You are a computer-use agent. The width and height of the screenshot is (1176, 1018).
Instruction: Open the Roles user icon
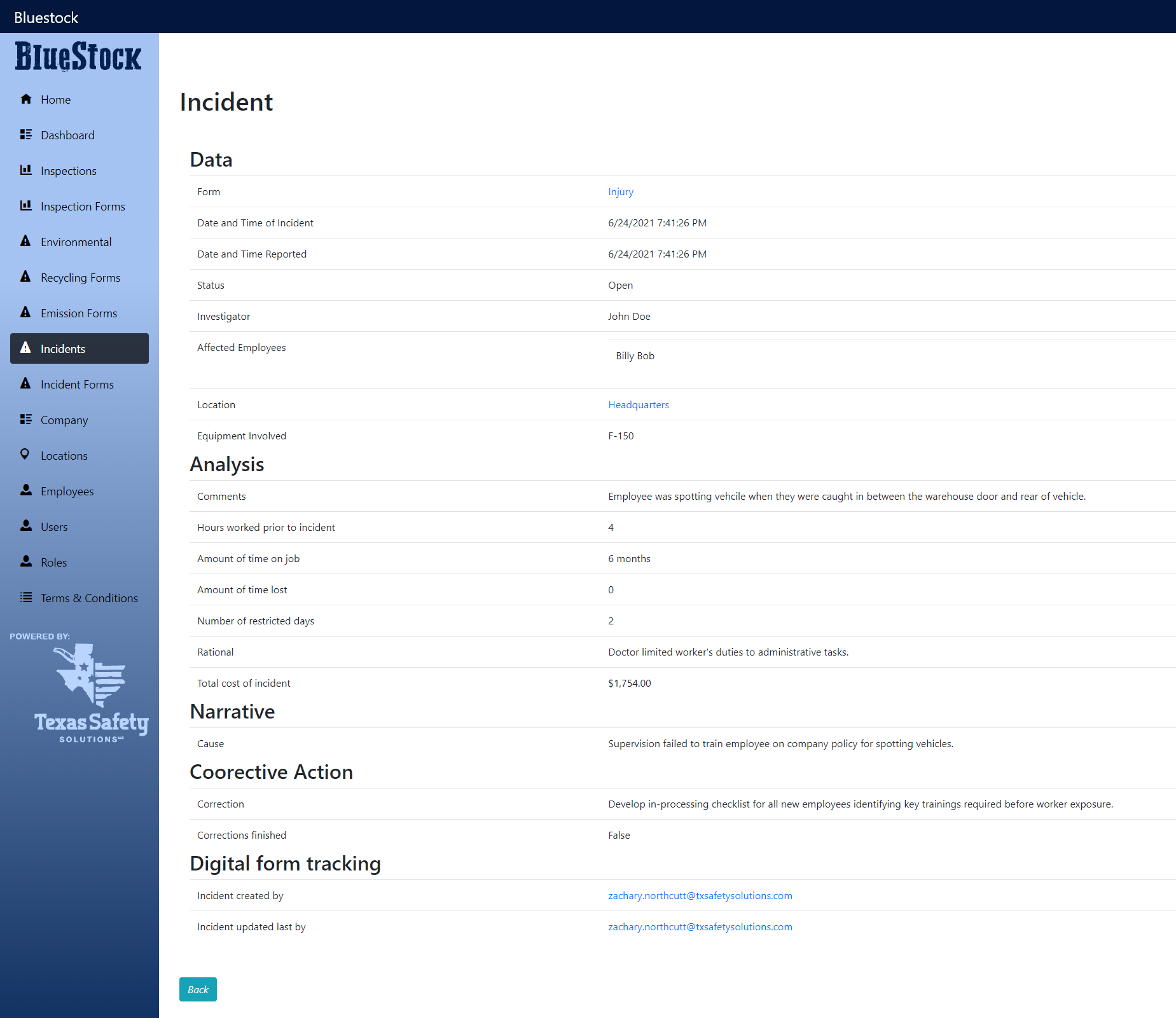coord(26,562)
